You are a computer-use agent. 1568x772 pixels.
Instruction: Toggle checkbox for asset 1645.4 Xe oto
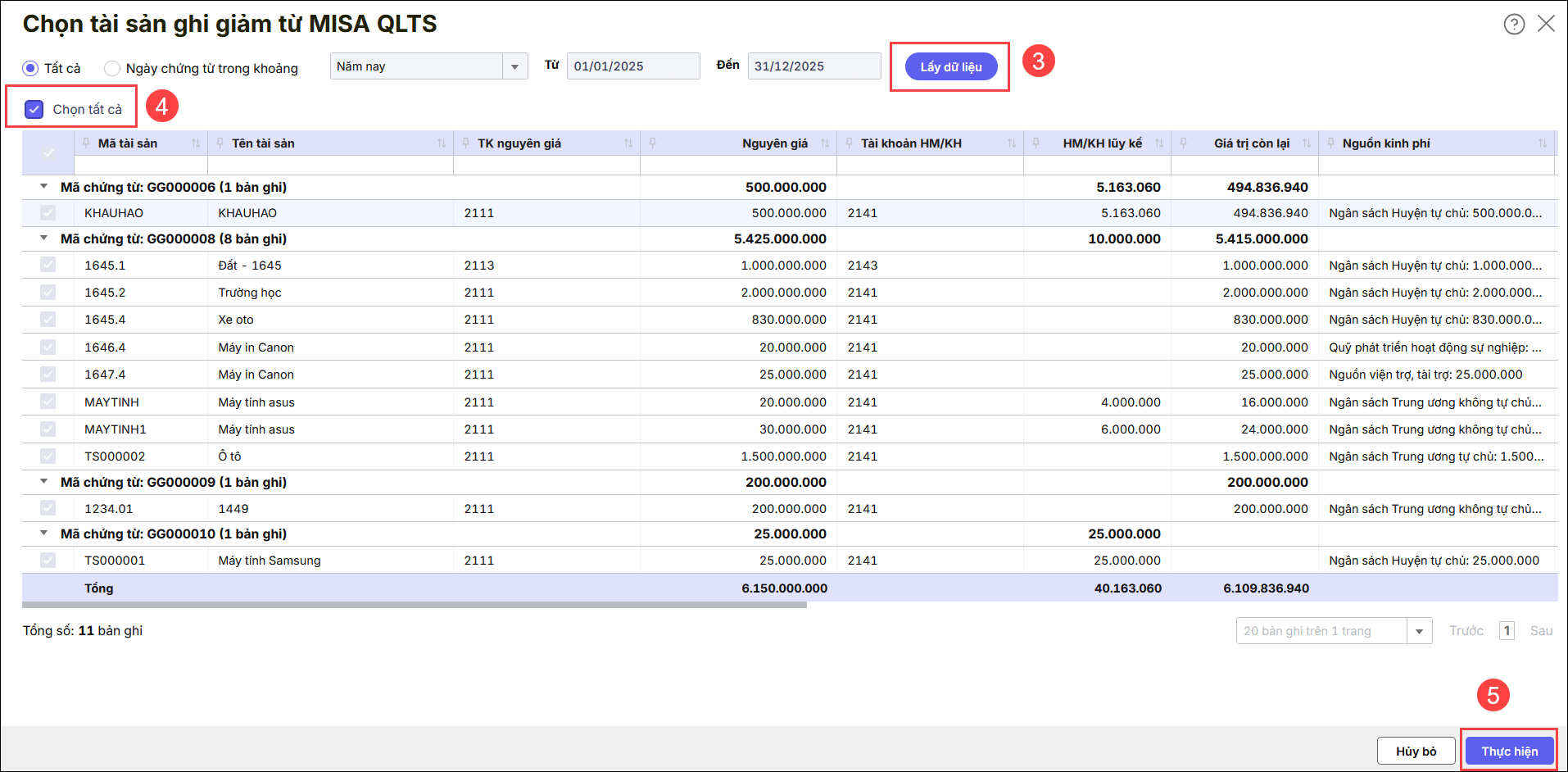tap(48, 320)
